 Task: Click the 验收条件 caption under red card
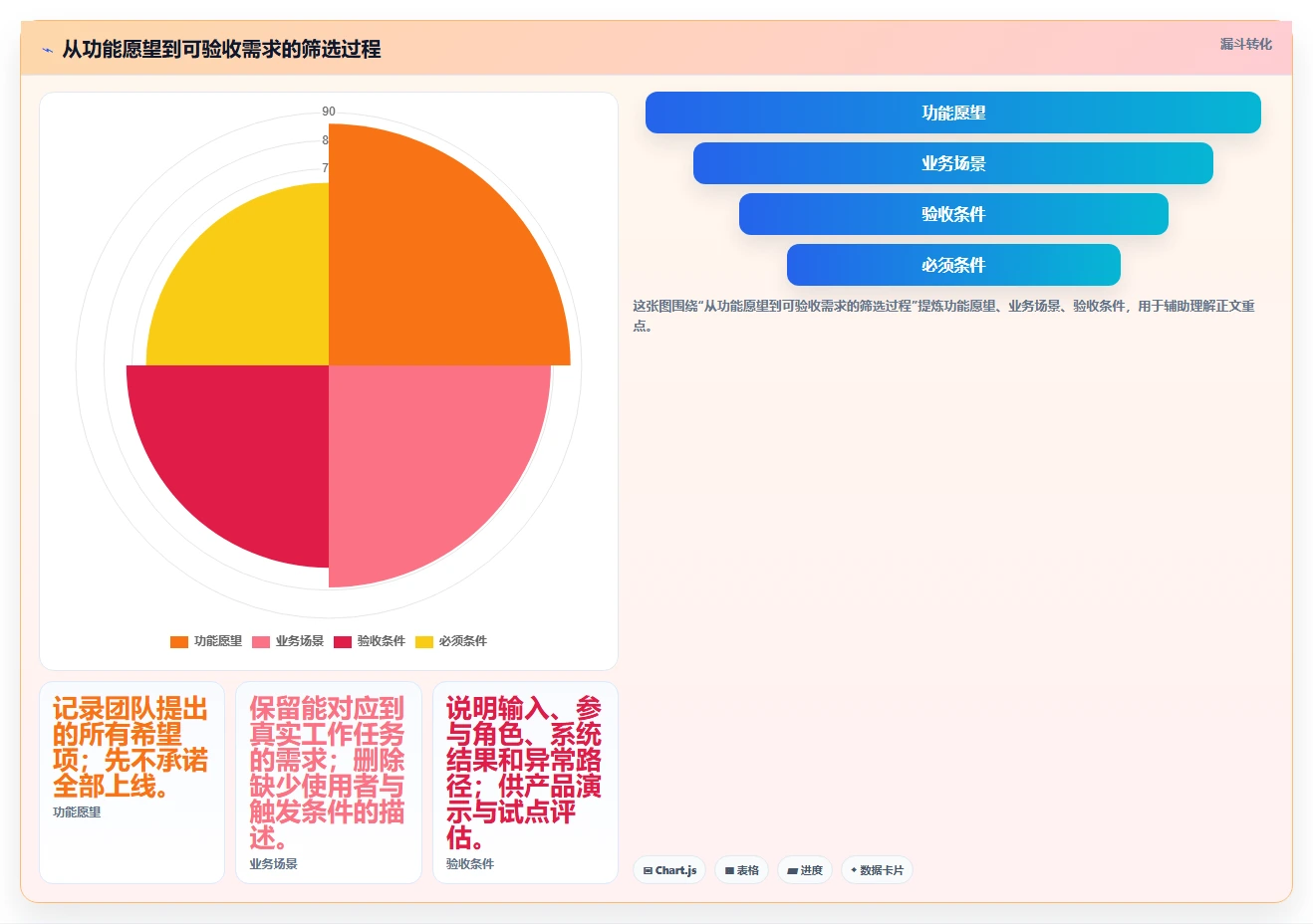pos(470,864)
